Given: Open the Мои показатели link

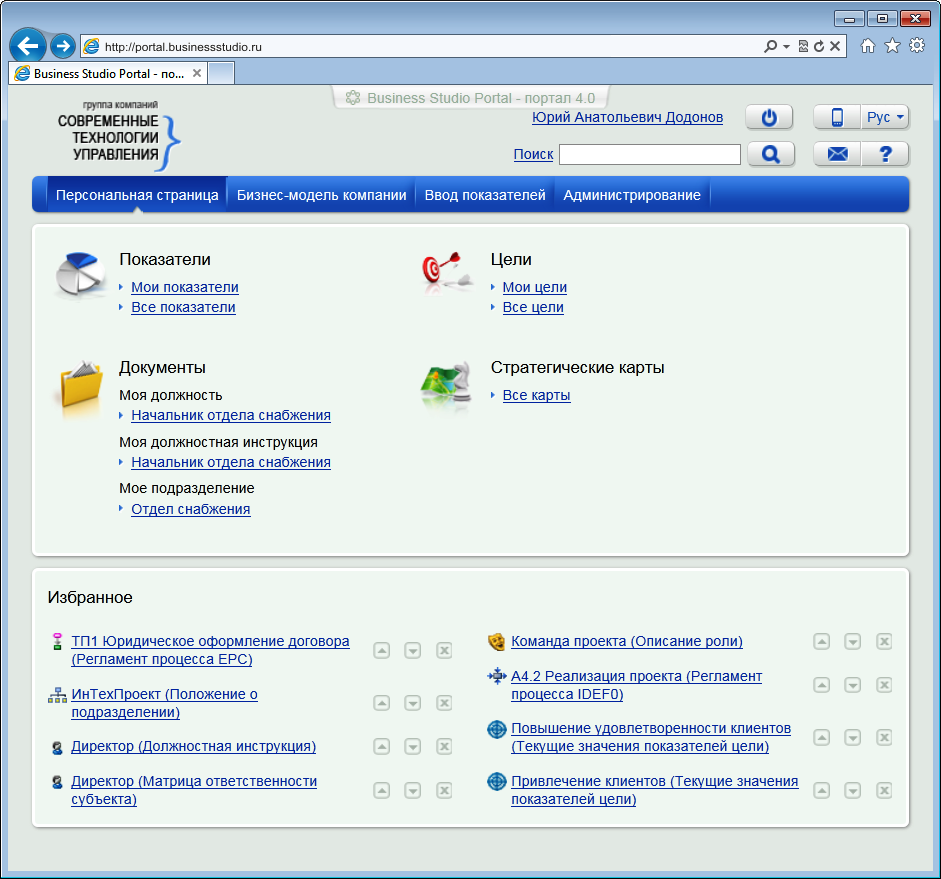Looking at the screenshot, I should point(185,287).
